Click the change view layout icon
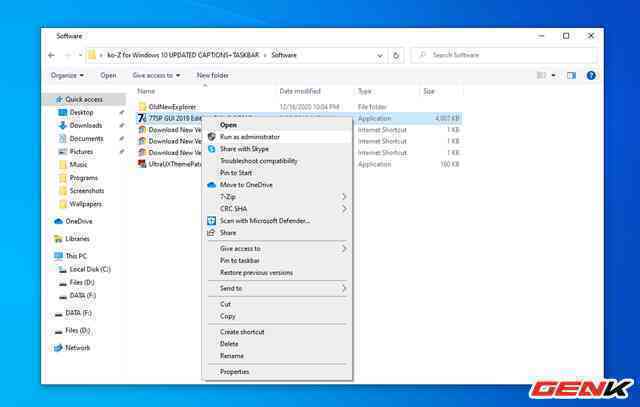This screenshot has width=640, height=407. click(541, 76)
